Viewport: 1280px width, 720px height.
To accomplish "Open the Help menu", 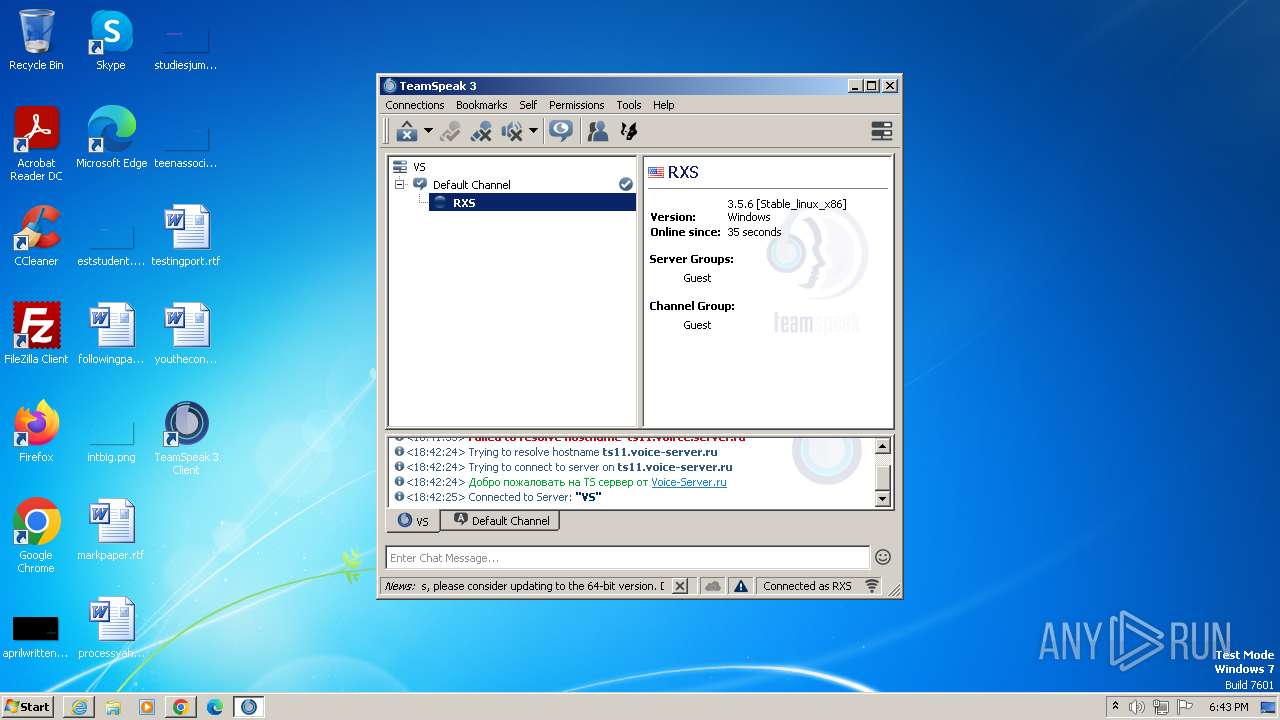I will pyautogui.click(x=664, y=105).
